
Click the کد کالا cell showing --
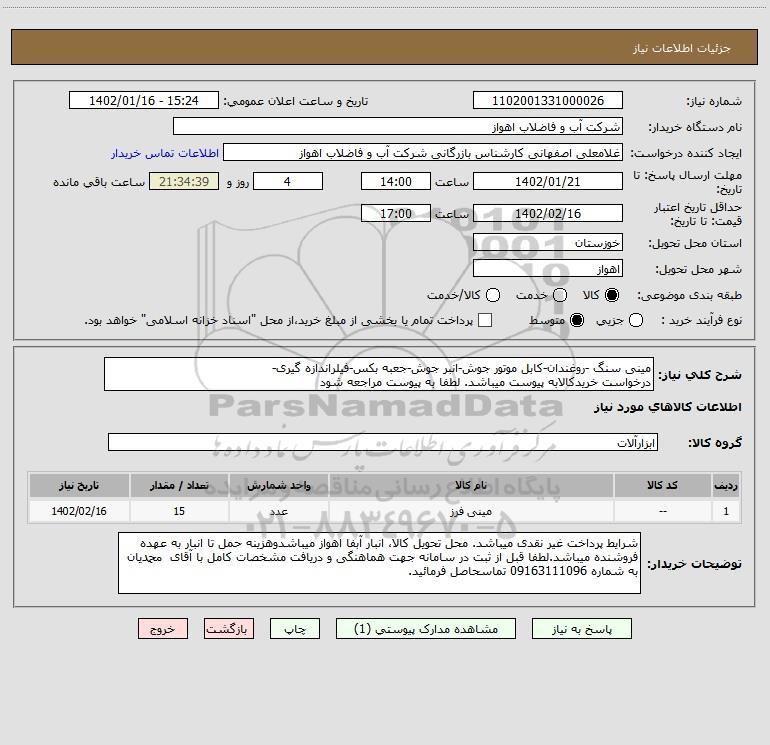[662, 511]
